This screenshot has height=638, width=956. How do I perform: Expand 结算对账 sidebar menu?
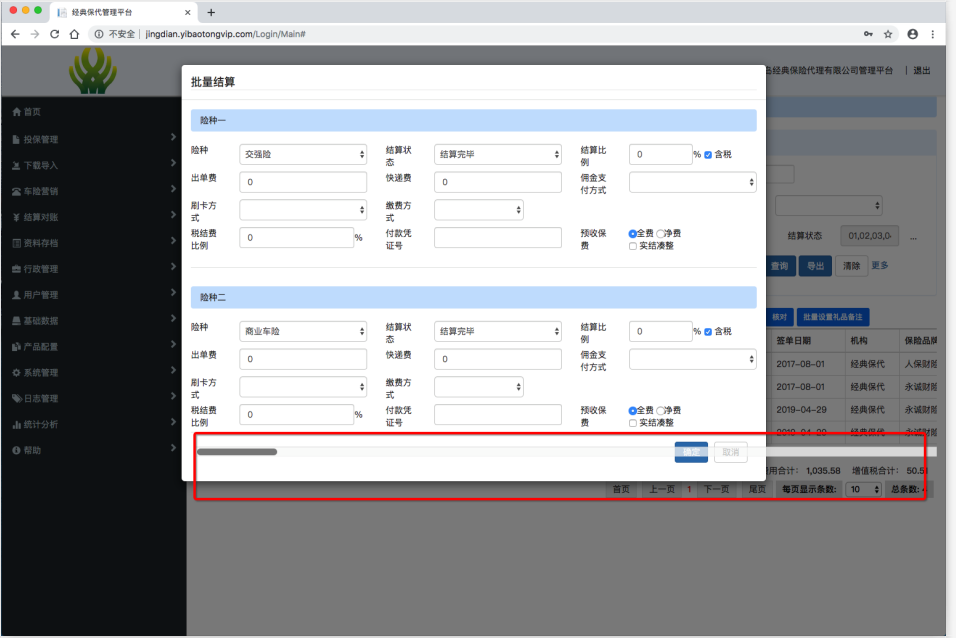tap(93, 217)
